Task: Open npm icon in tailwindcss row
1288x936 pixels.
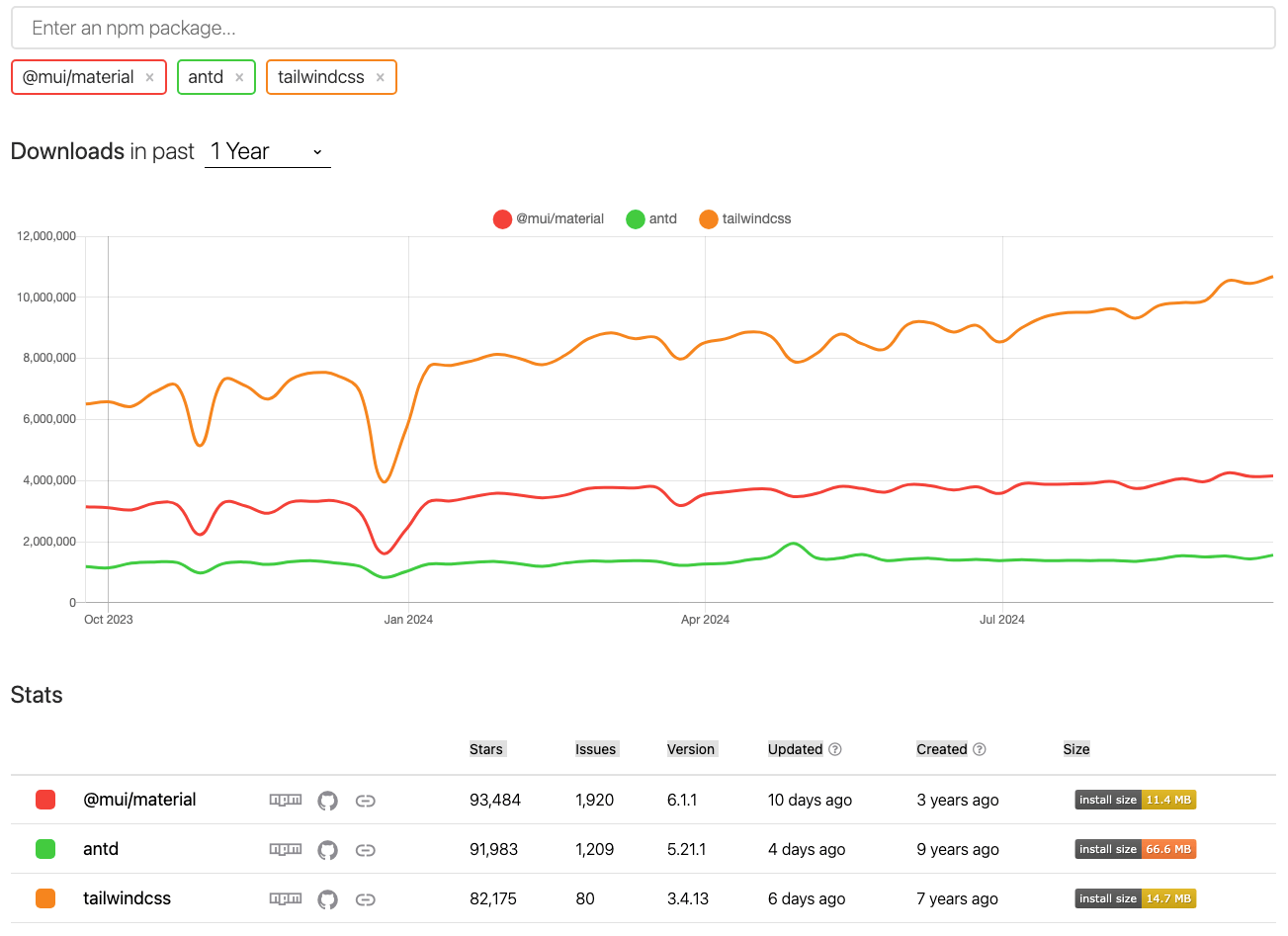Action: [286, 898]
